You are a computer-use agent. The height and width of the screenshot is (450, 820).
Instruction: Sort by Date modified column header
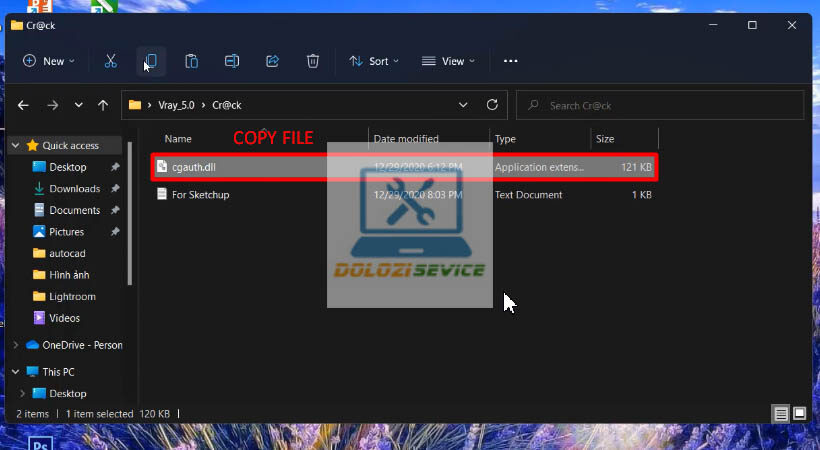click(x=406, y=139)
